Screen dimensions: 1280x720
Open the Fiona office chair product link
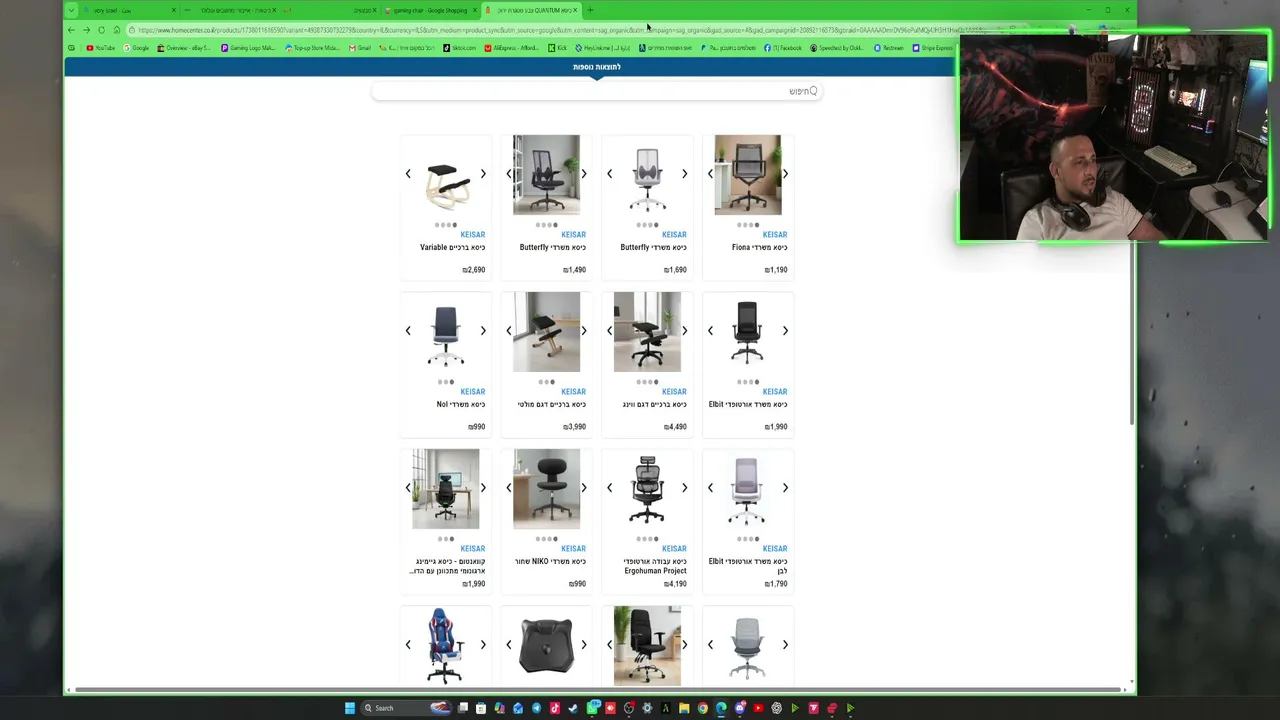coord(759,247)
